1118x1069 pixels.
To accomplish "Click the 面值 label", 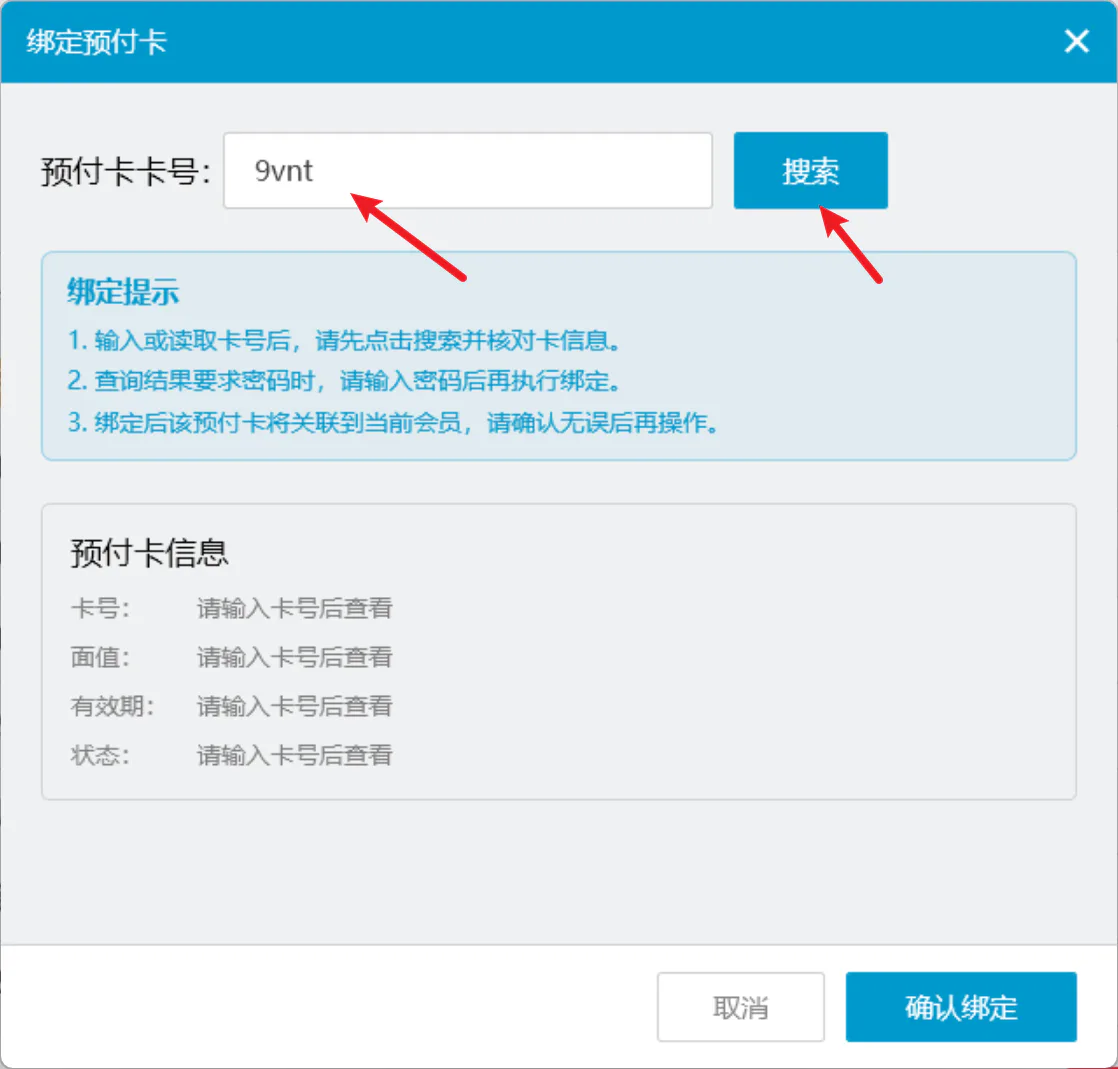I will coord(100,657).
